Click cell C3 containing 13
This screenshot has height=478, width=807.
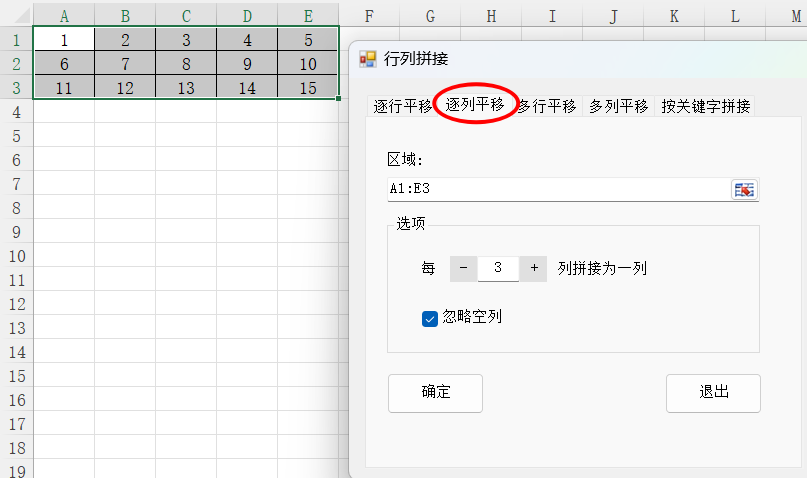[186, 87]
